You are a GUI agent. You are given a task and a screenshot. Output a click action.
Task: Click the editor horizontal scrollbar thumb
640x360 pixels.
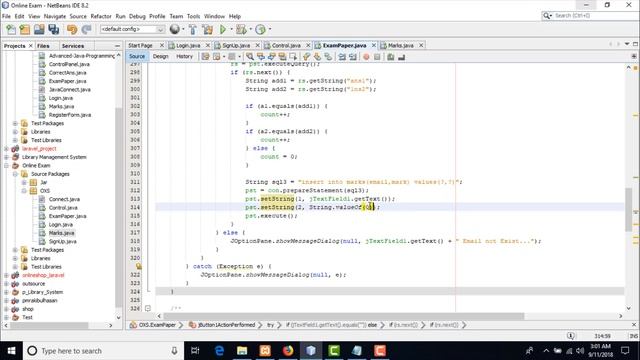point(344,316)
